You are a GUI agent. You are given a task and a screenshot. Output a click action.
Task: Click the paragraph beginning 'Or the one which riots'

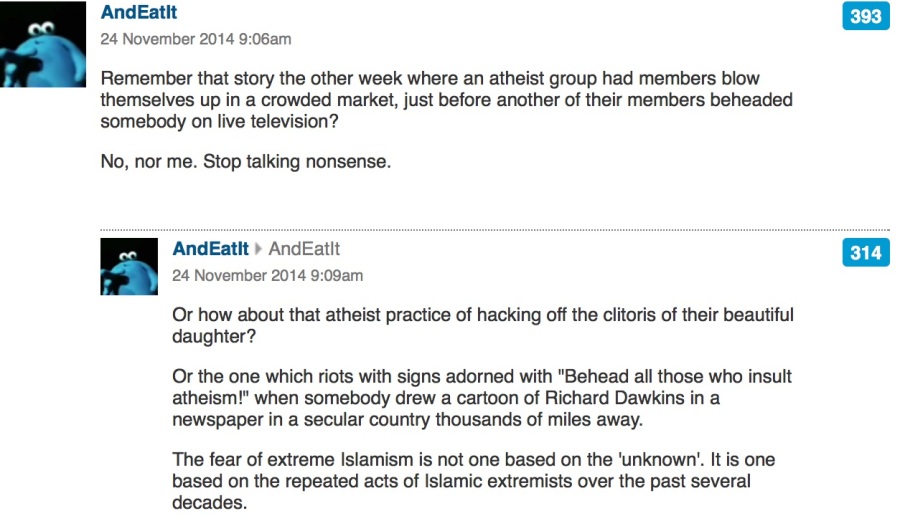(482, 398)
